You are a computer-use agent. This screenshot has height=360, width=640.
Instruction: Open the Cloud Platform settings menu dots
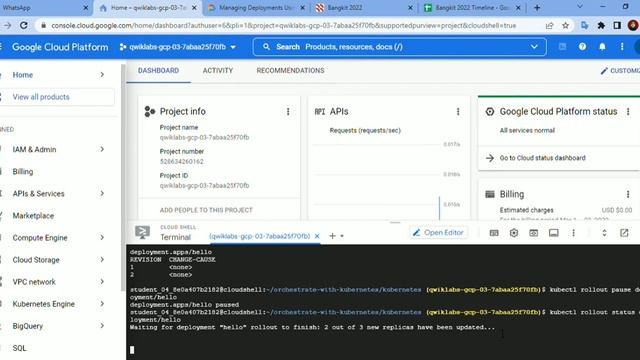tap(622, 47)
